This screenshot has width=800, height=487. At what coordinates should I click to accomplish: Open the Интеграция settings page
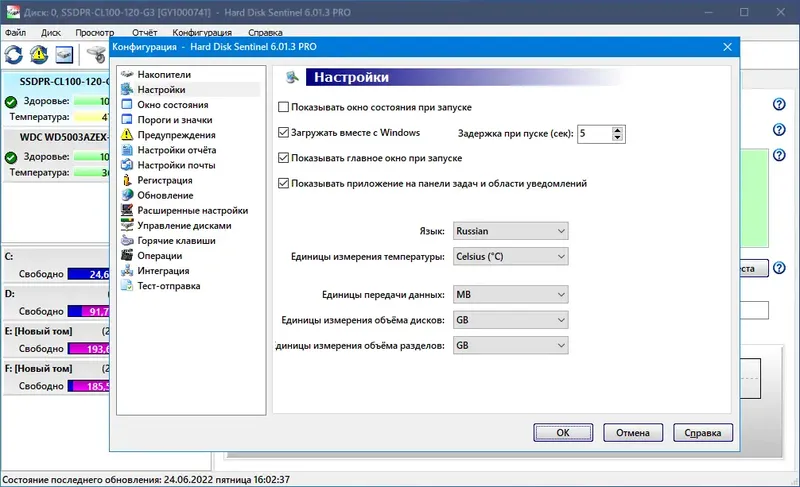(163, 271)
